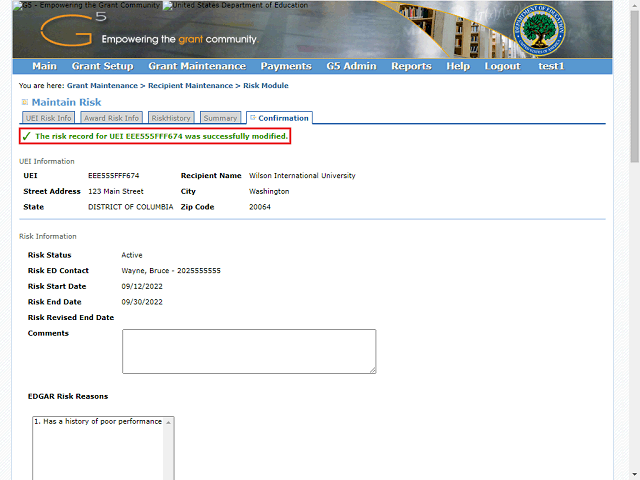The width and height of the screenshot is (640, 480).
Task: Click EDGAR Risk Reasons list scroll-up arrow
Action: click(x=169, y=422)
